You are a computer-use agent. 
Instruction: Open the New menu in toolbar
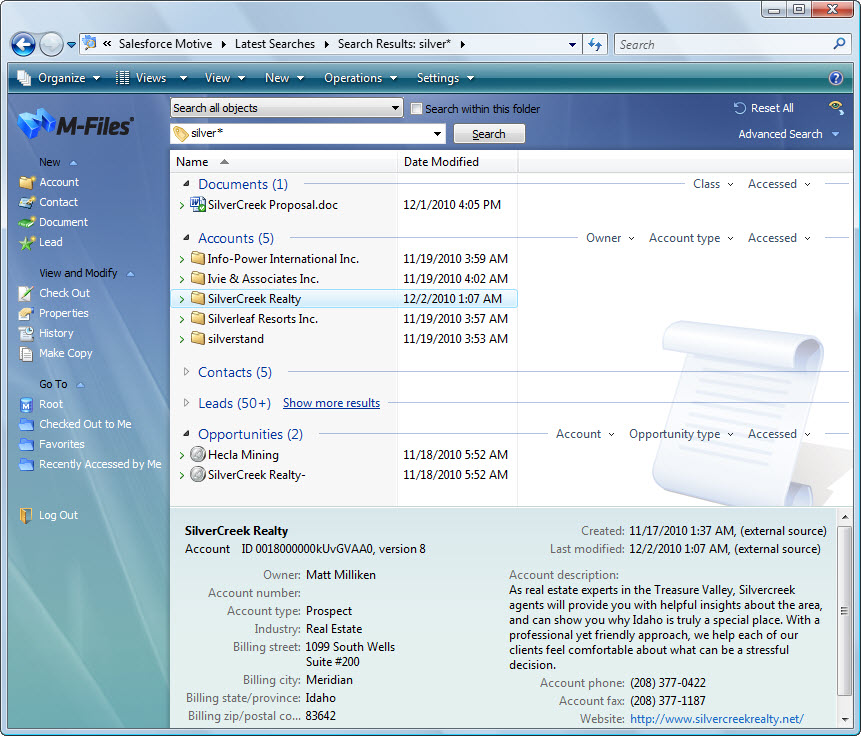click(284, 78)
